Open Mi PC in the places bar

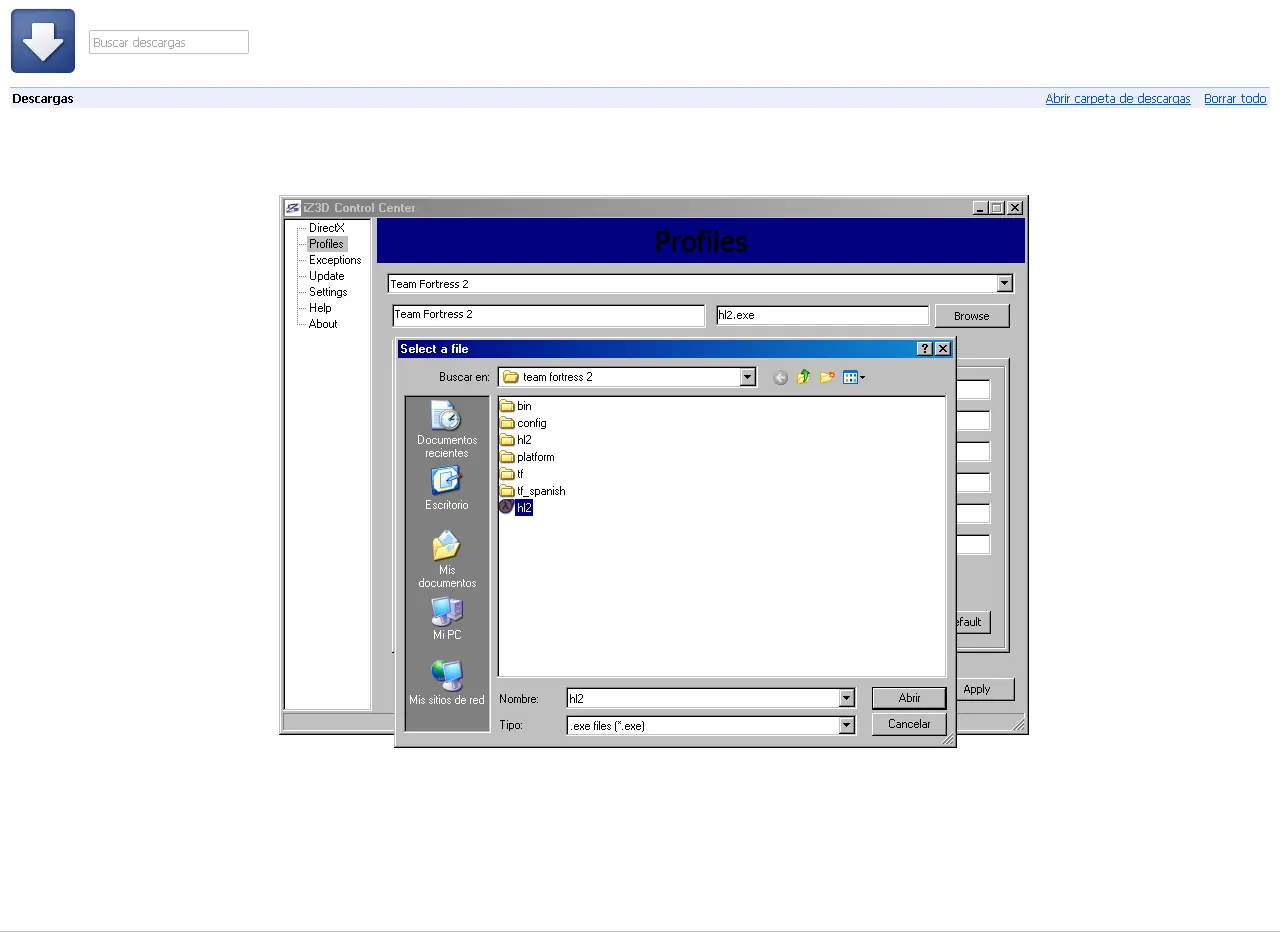447,618
